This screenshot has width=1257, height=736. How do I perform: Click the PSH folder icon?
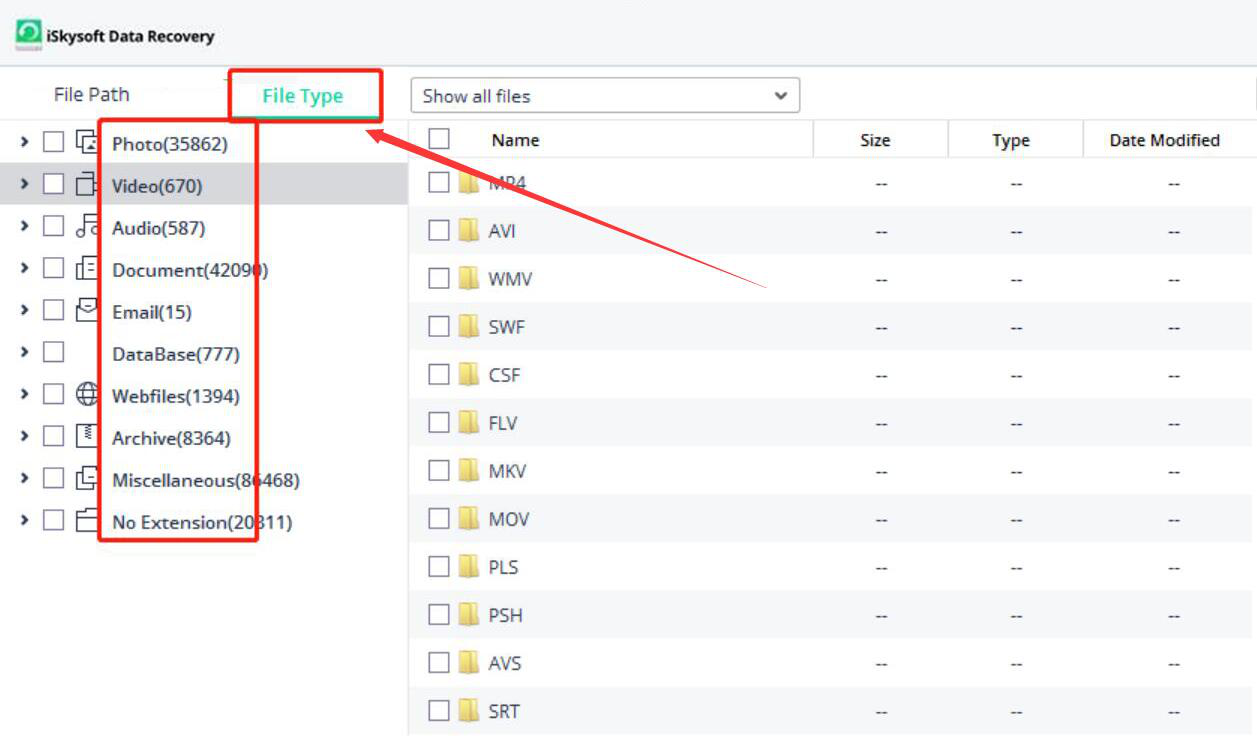coord(469,615)
